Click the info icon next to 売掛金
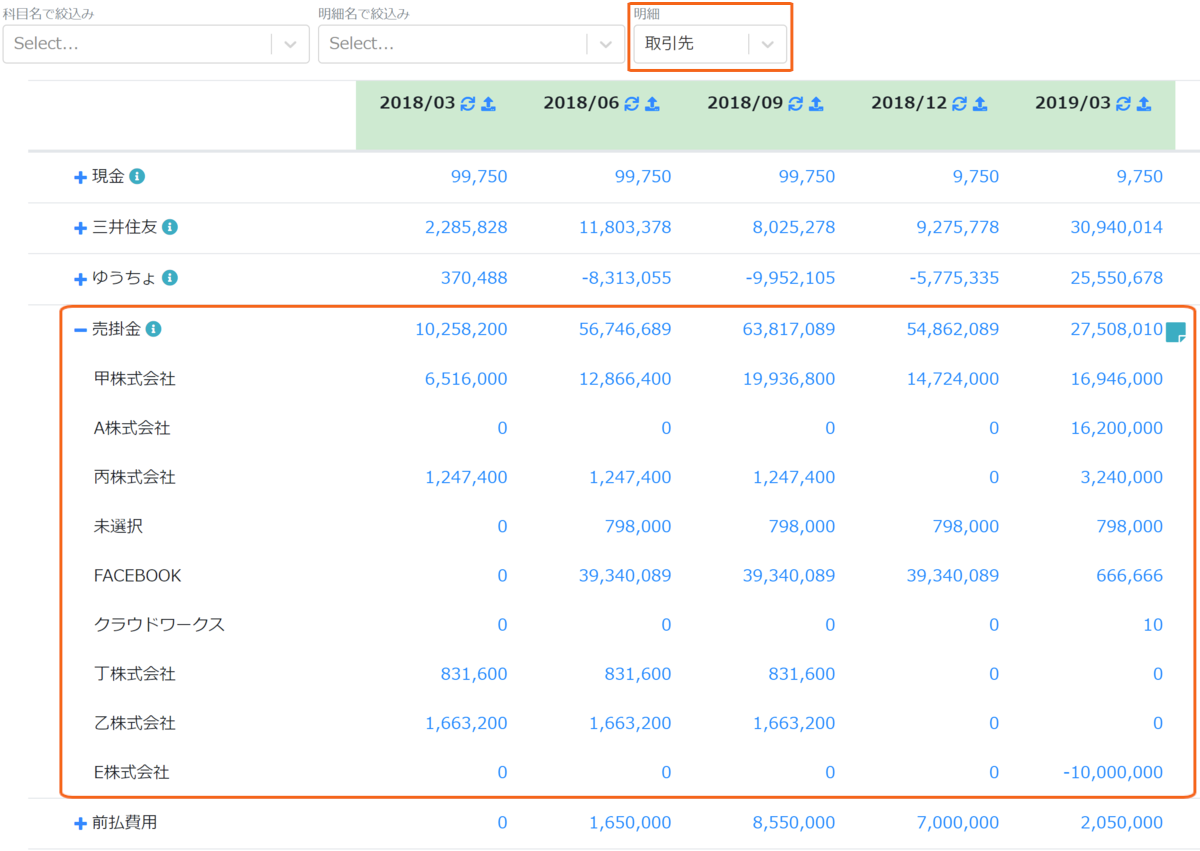The image size is (1200, 851). pyautogui.click(x=153, y=328)
